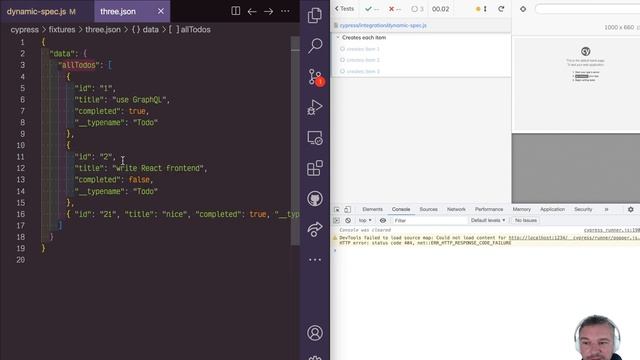Screen dimensions: 640x360
Task: Split the editor to the right
Action: (x=236, y=11)
